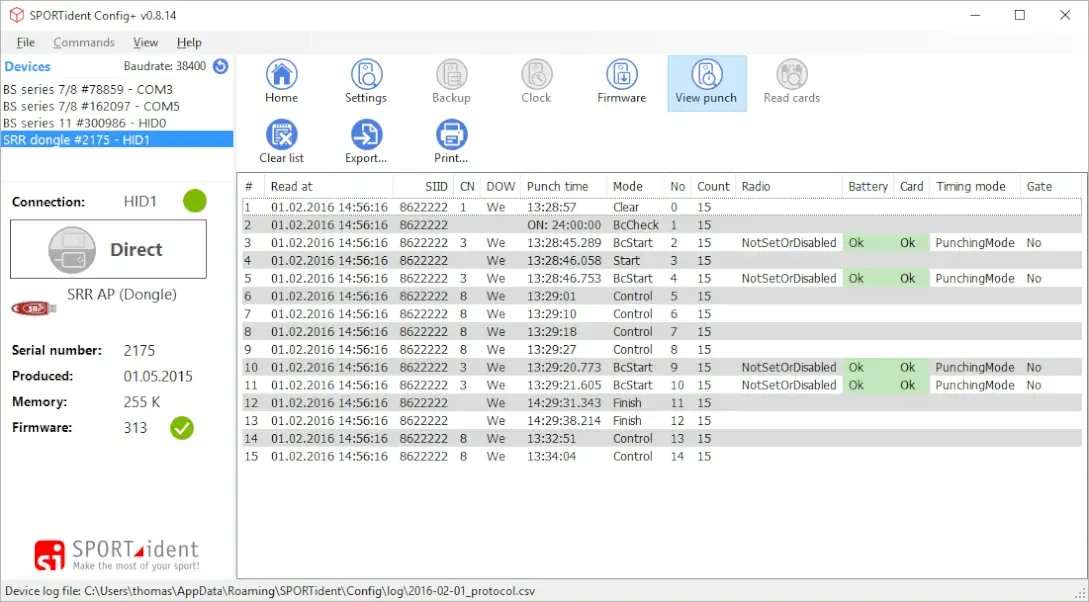This screenshot has width=1089, height=602.
Task: Click the Export icon
Action: [366, 135]
